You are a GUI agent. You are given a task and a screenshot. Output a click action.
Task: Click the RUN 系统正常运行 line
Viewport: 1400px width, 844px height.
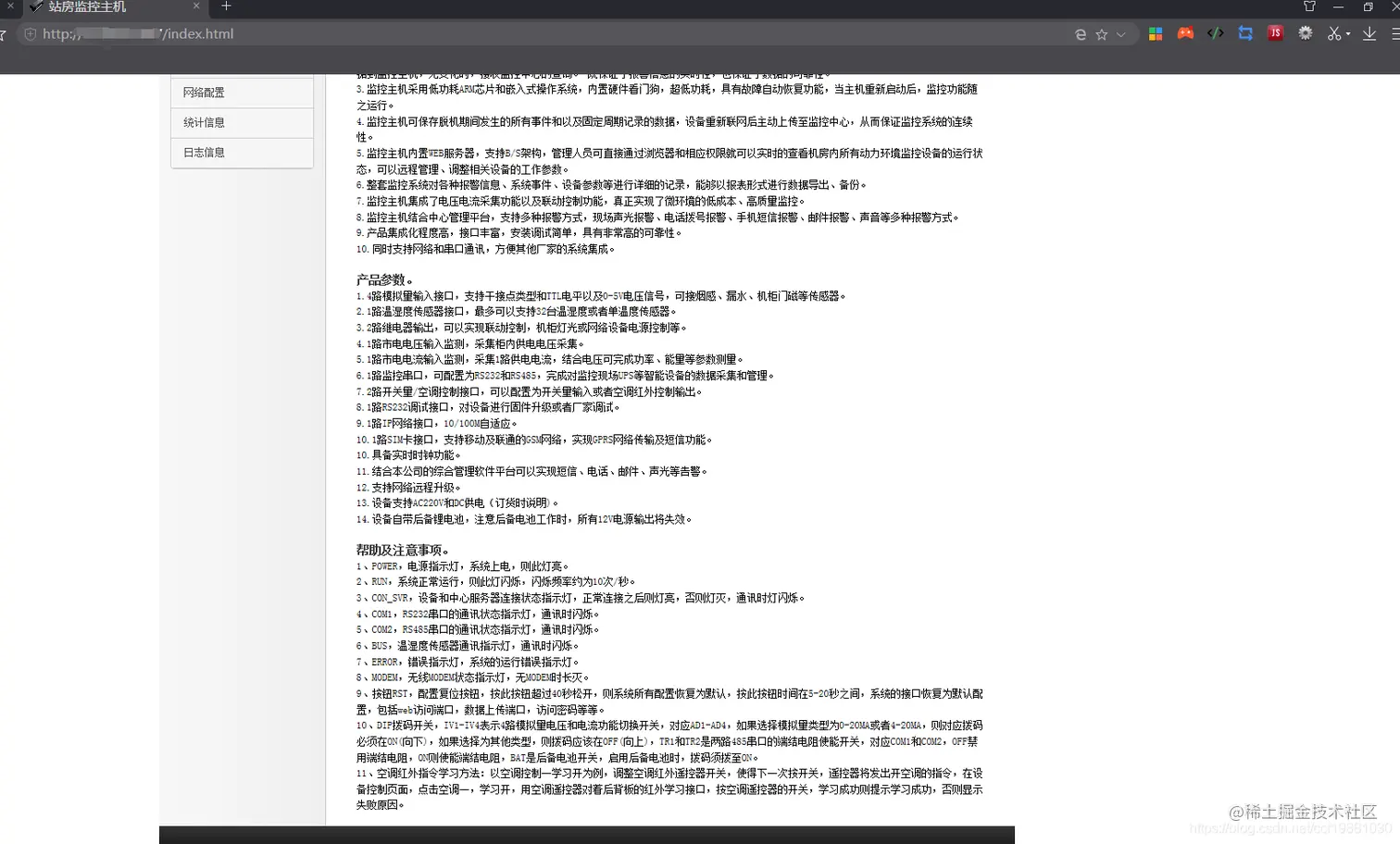tap(495, 582)
